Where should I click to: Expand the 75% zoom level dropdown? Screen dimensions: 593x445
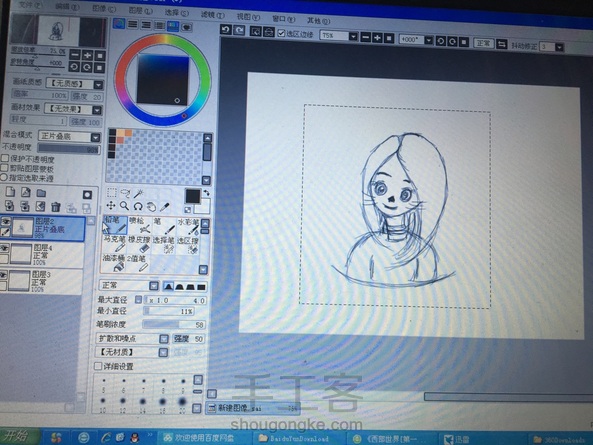click(353, 36)
